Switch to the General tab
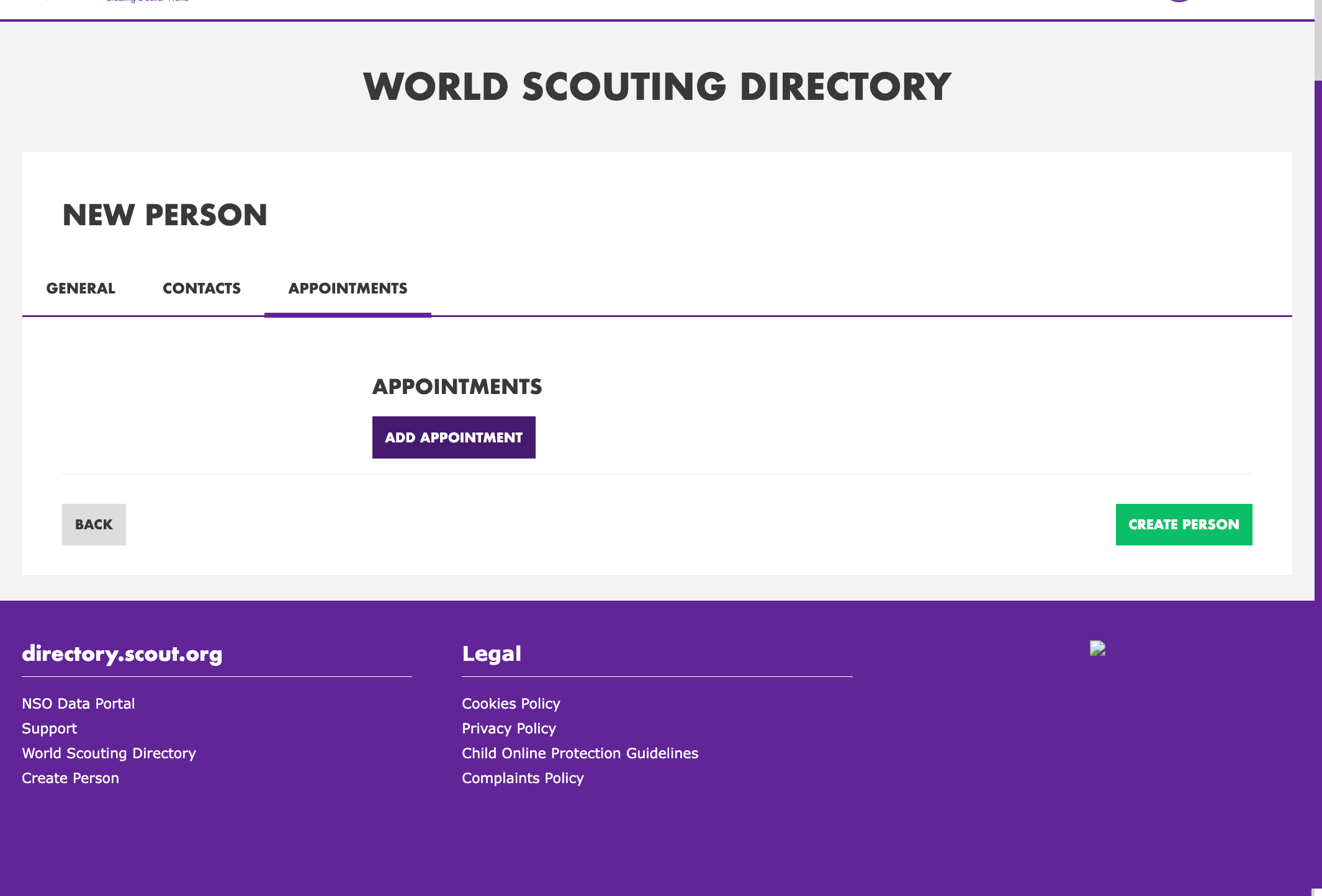Viewport: 1322px width, 896px height. coord(81,289)
